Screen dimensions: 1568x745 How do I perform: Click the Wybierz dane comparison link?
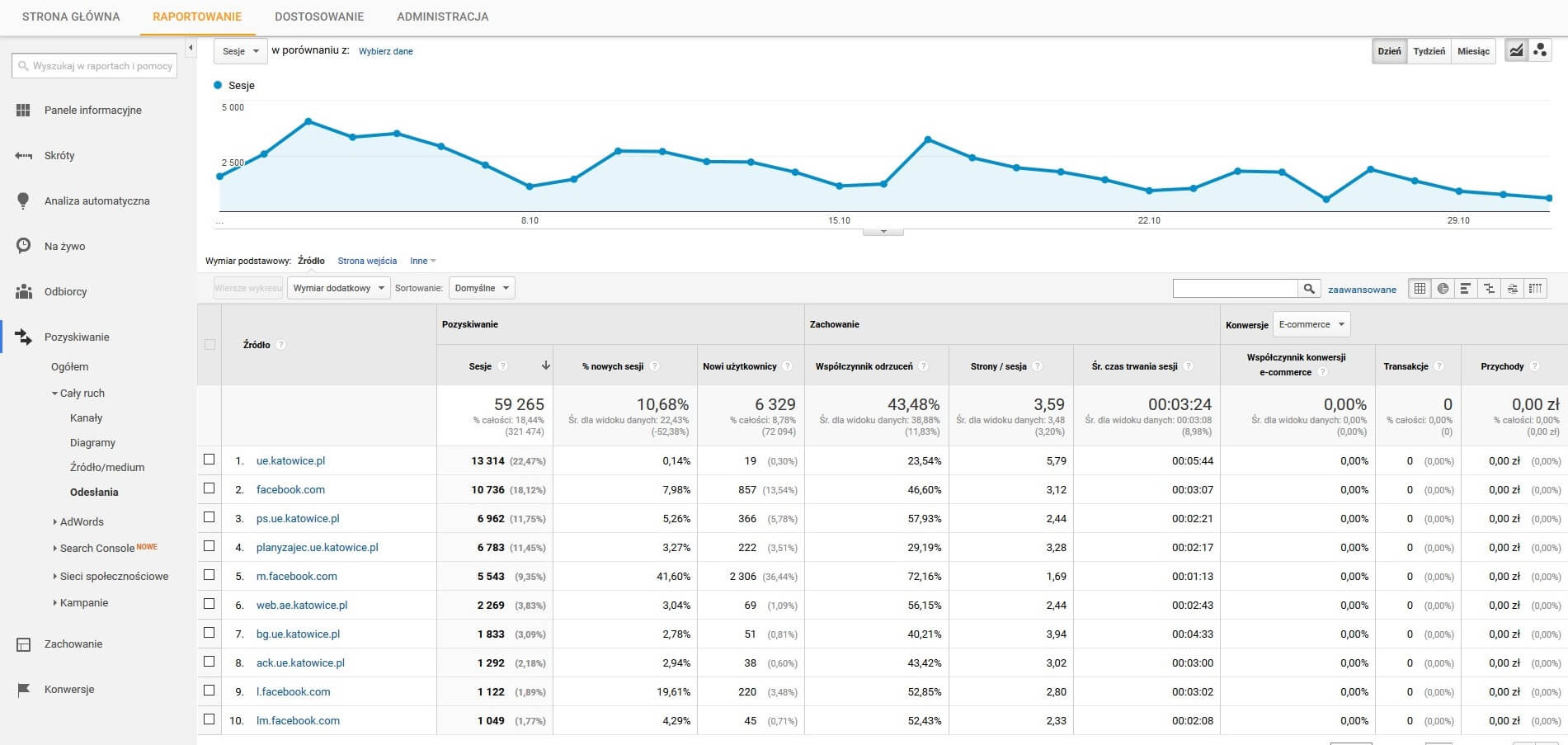click(386, 51)
